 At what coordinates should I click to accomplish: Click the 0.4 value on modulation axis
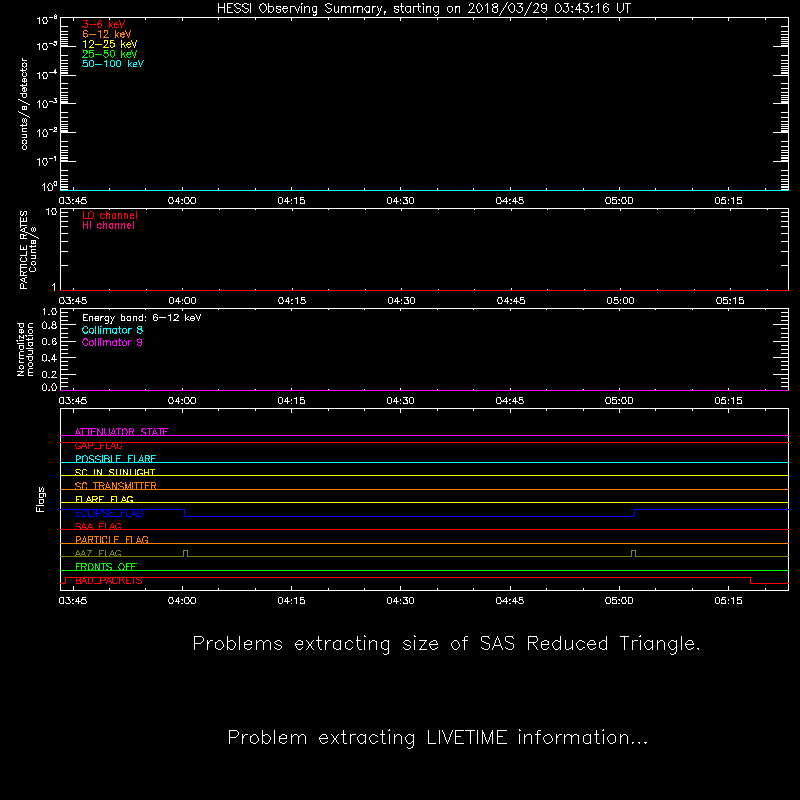49,358
